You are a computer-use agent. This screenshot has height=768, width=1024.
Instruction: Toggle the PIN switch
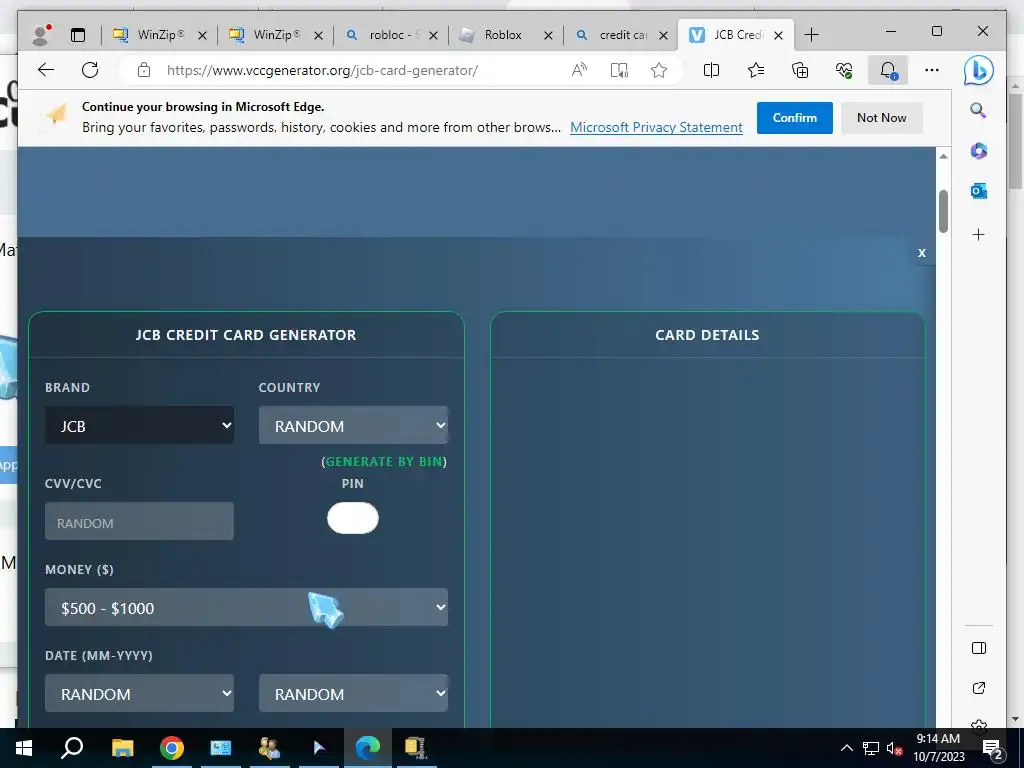pos(353,518)
